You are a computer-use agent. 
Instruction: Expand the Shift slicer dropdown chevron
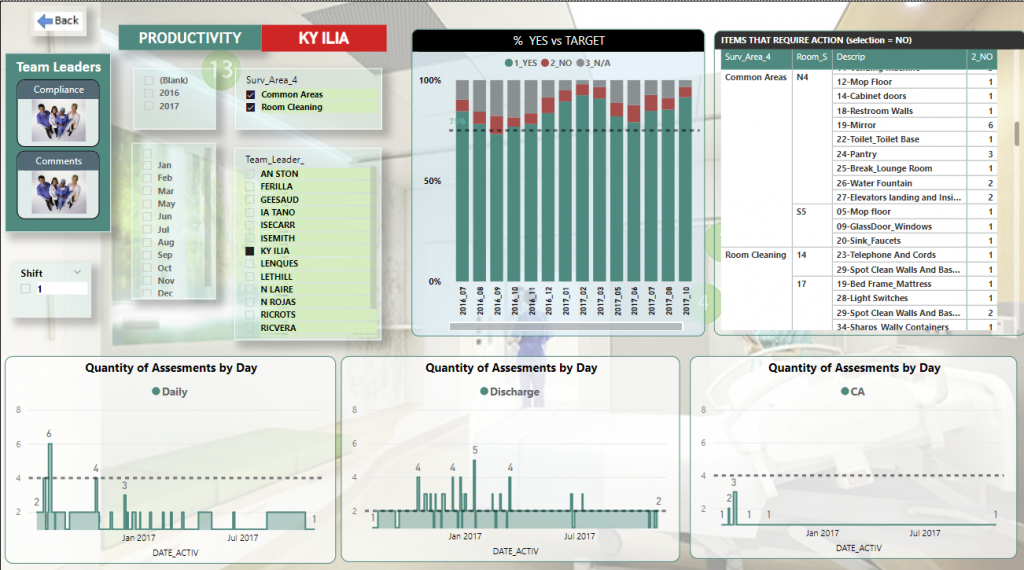(x=77, y=272)
